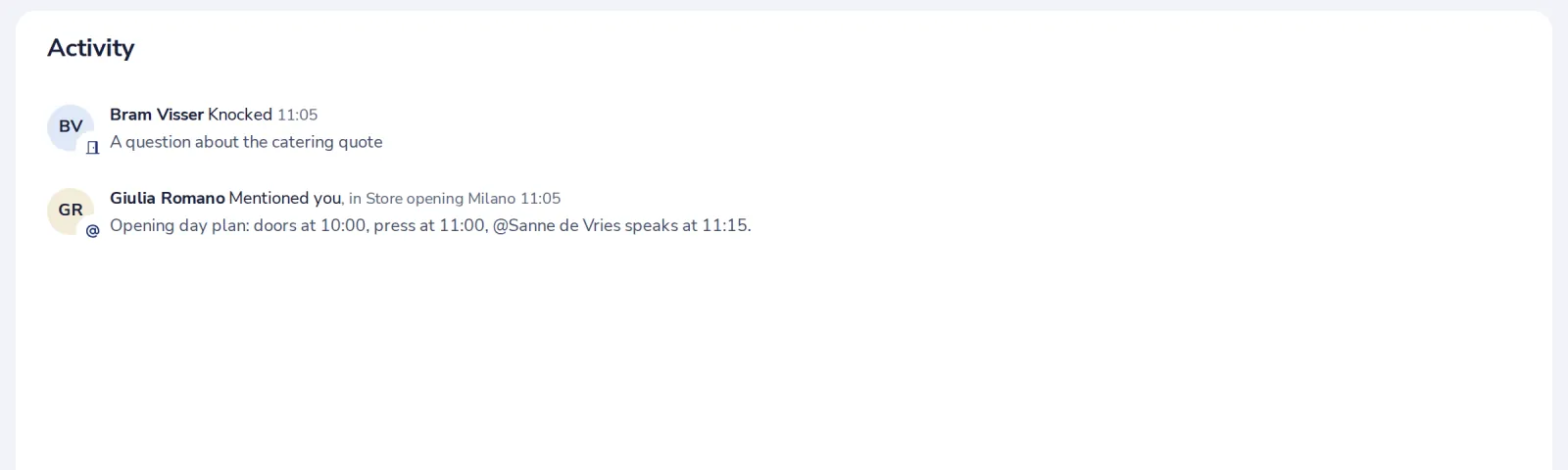
Task: Open the opening day plan message
Action: 430,225
